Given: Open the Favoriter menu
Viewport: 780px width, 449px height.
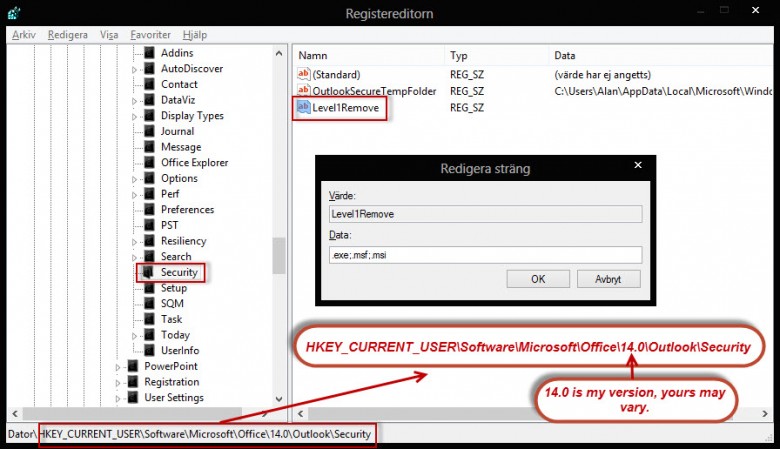Looking at the screenshot, I should [150, 35].
